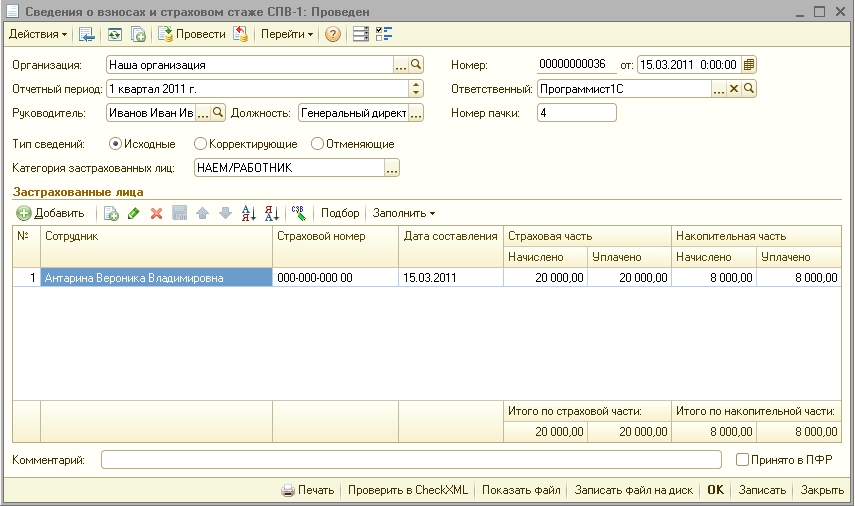Click magnifier icon beside Организация field

416,65
